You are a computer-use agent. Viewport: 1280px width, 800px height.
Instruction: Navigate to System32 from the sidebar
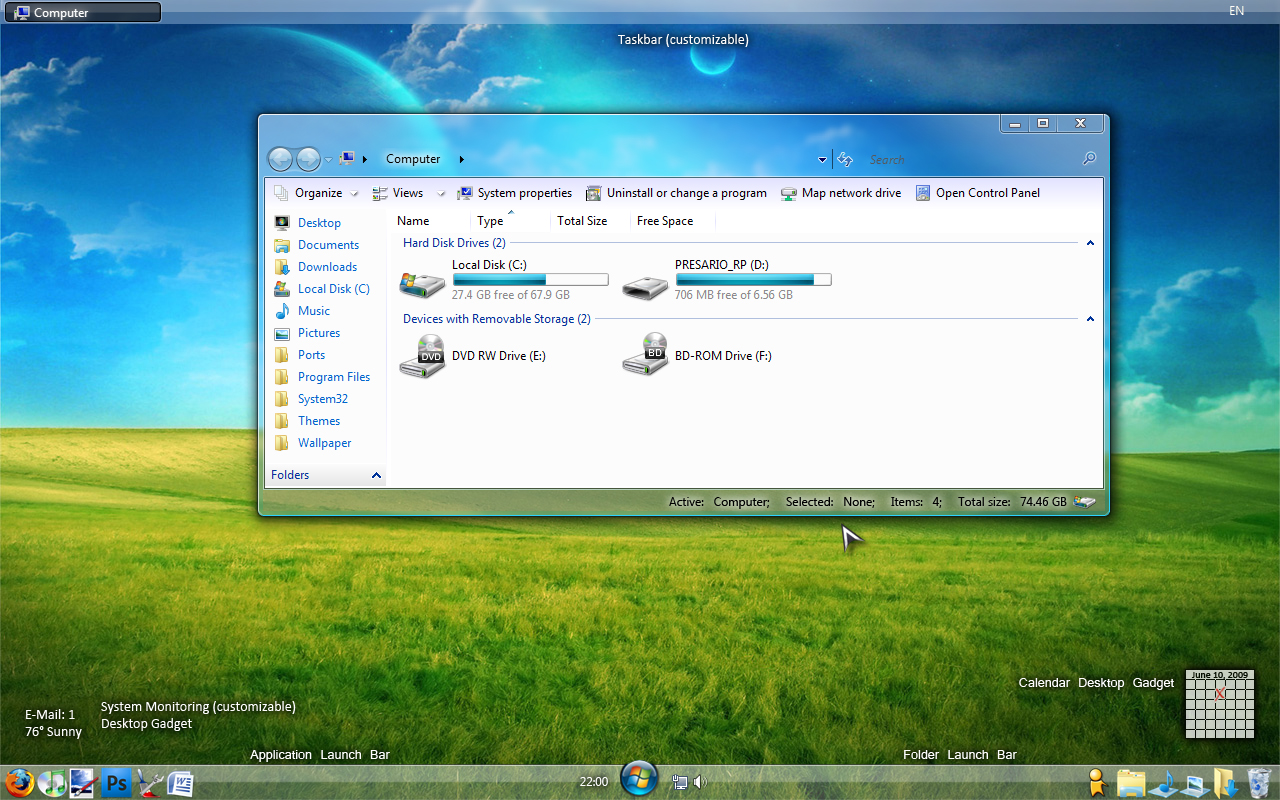320,398
